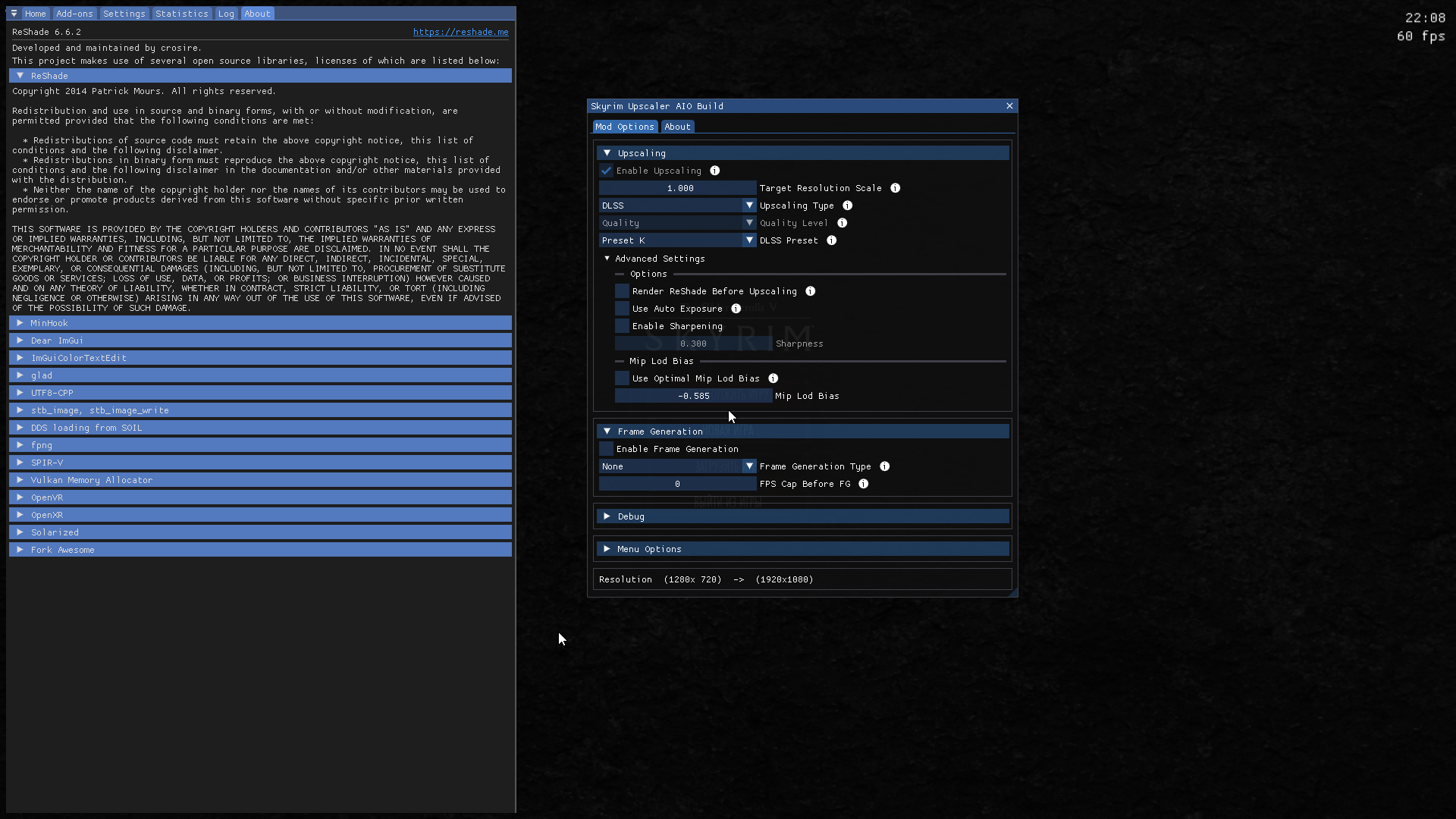Click the FPS Cap Before FG field
The image size is (1456, 819).
point(677,484)
